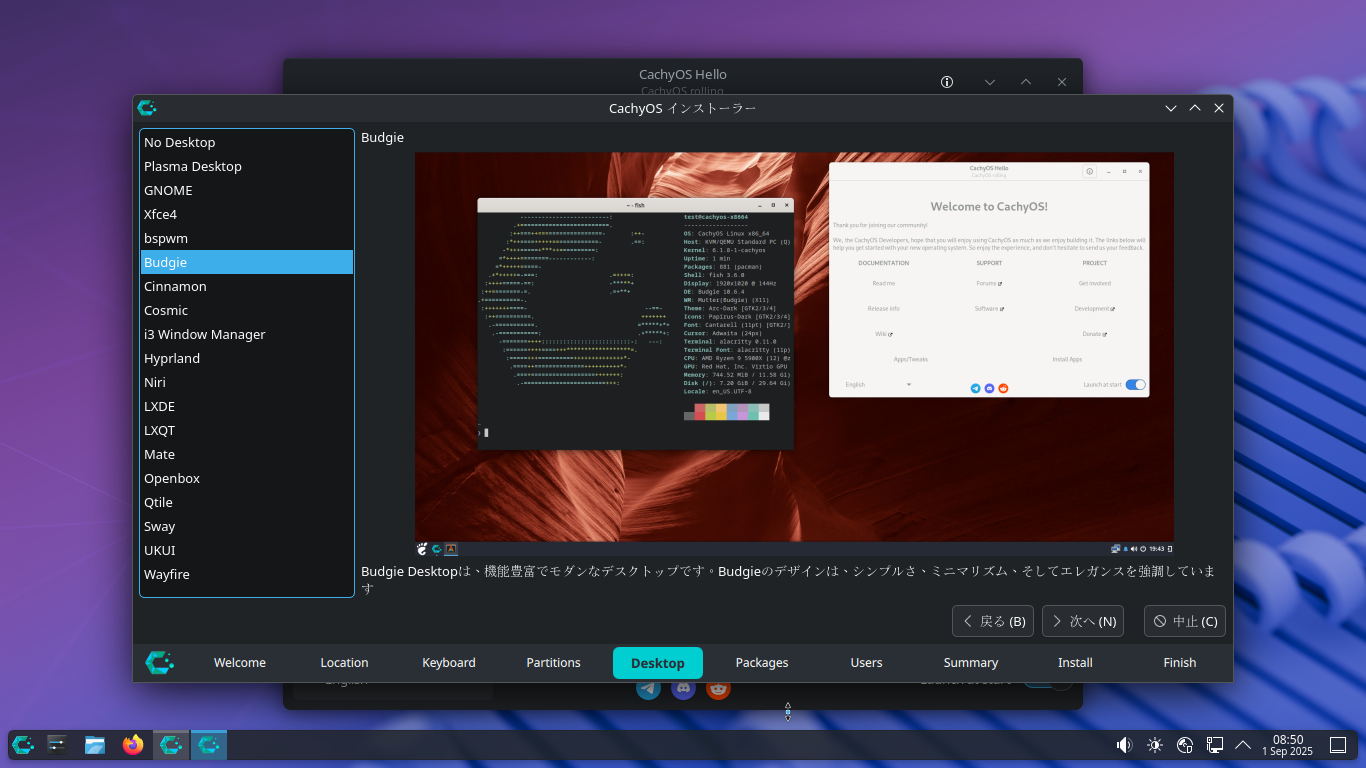Switch to the Partitions step tab
Screen dimensions: 1366x768
tap(553, 662)
